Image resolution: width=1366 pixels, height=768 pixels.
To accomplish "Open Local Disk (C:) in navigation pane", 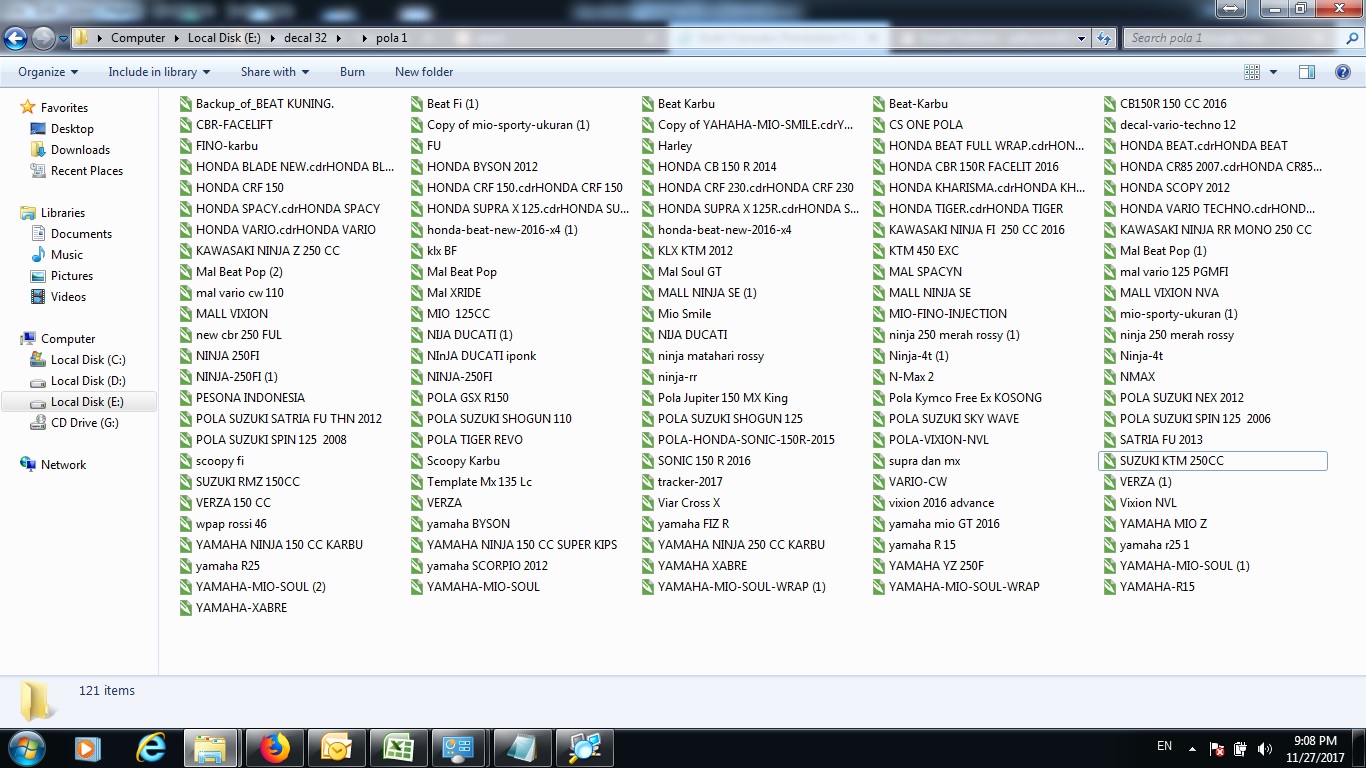I will 88,360.
